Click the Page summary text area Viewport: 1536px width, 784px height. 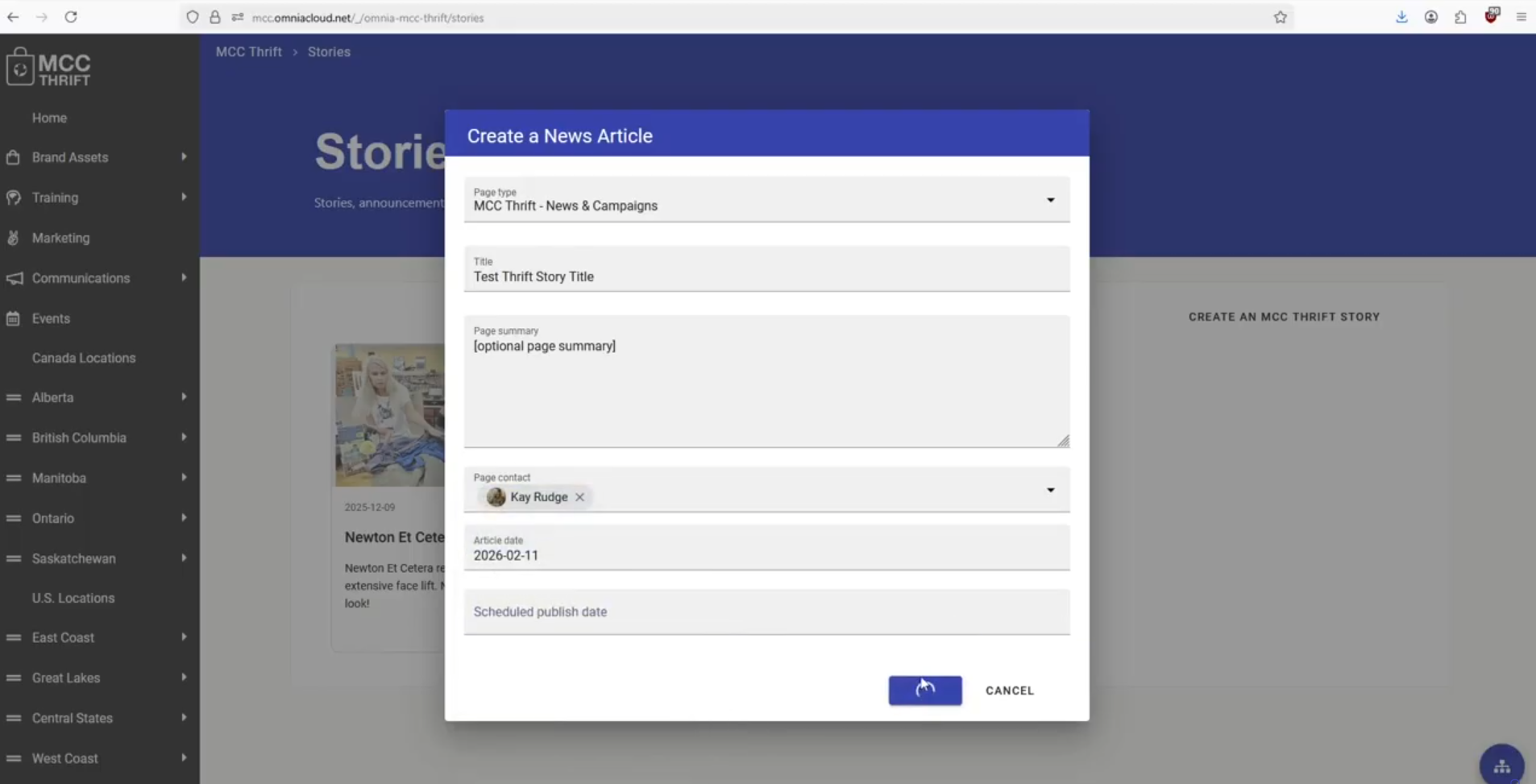click(x=767, y=382)
